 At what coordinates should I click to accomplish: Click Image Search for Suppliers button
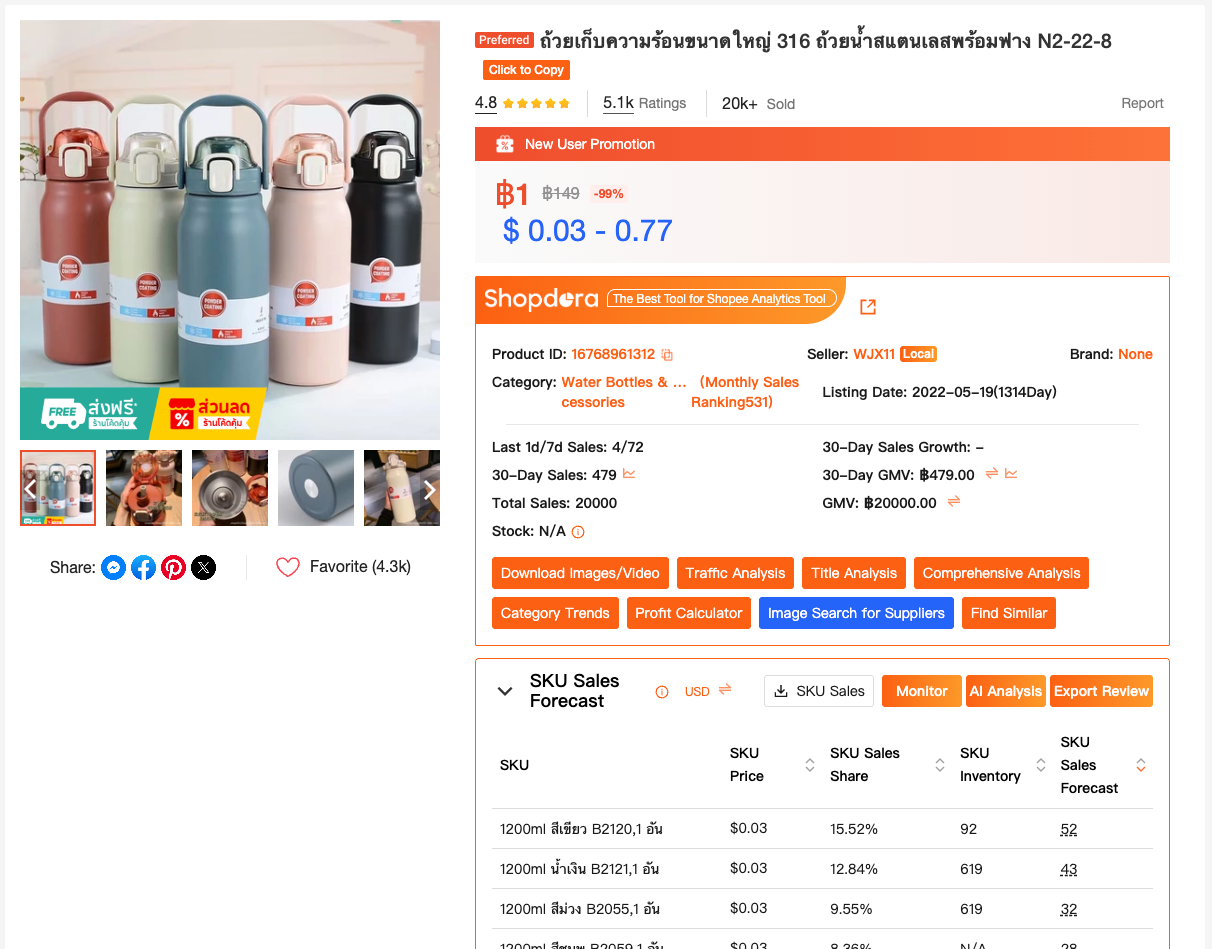pos(856,613)
